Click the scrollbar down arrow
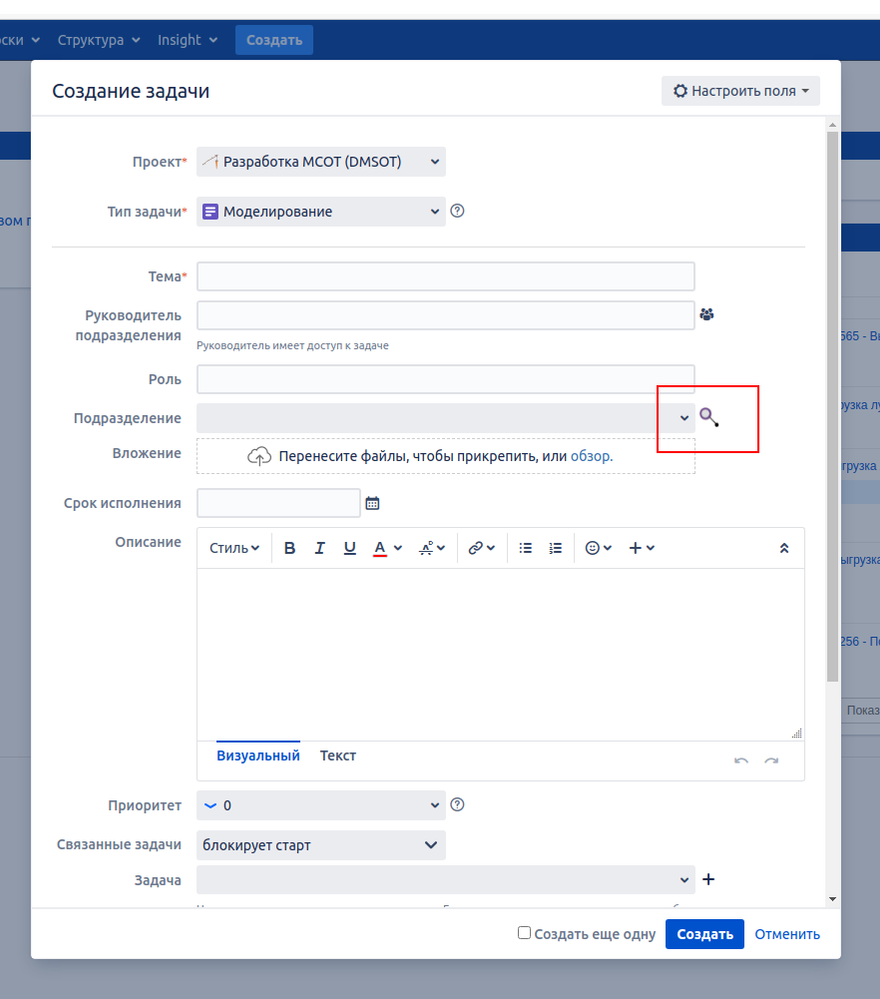The width and height of the screenshot is (880, 999). [832, 899]
